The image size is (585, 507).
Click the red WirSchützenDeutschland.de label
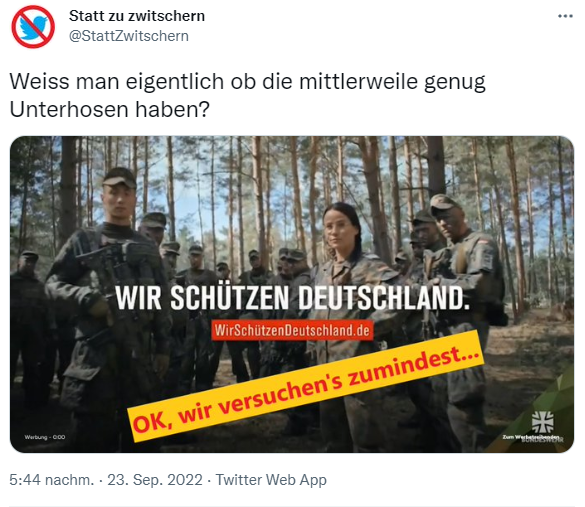click(292, 330)
